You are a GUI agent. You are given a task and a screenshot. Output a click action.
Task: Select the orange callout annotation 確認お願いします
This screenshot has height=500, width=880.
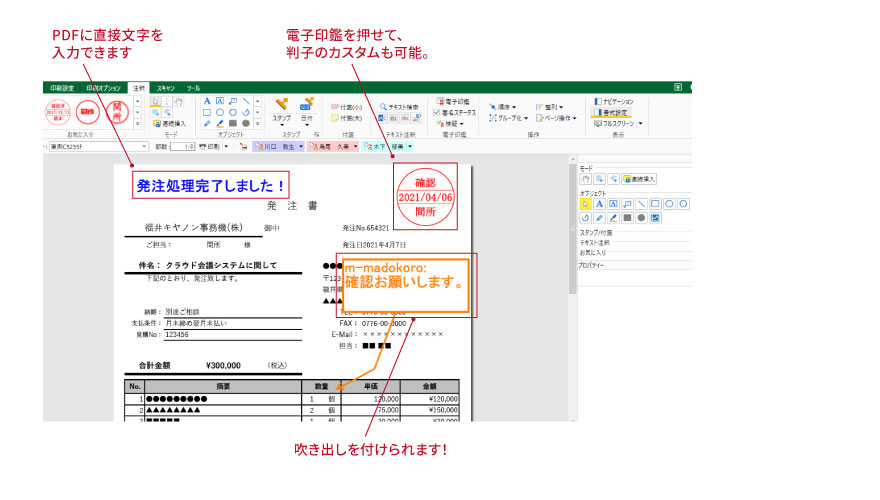click(x=406, y=285)
